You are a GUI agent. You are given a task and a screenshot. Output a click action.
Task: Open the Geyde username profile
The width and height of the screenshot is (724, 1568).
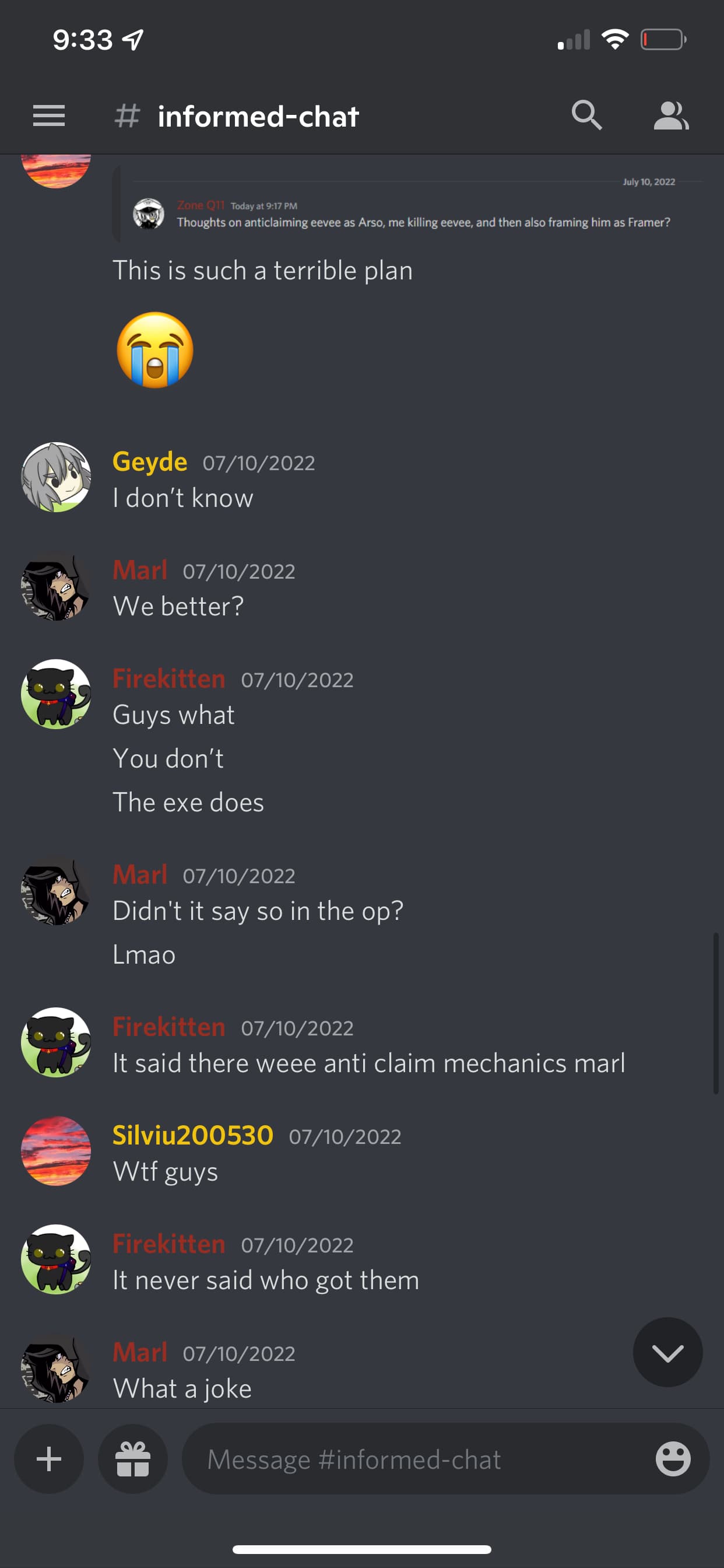[150, 461]
